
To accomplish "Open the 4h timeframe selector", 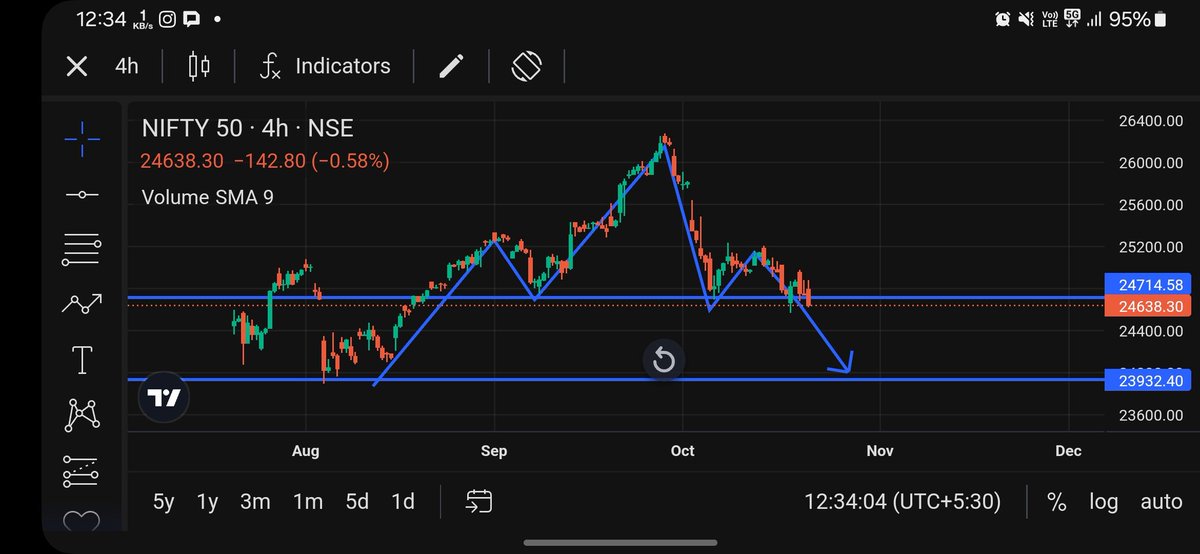I will (126, 67).
